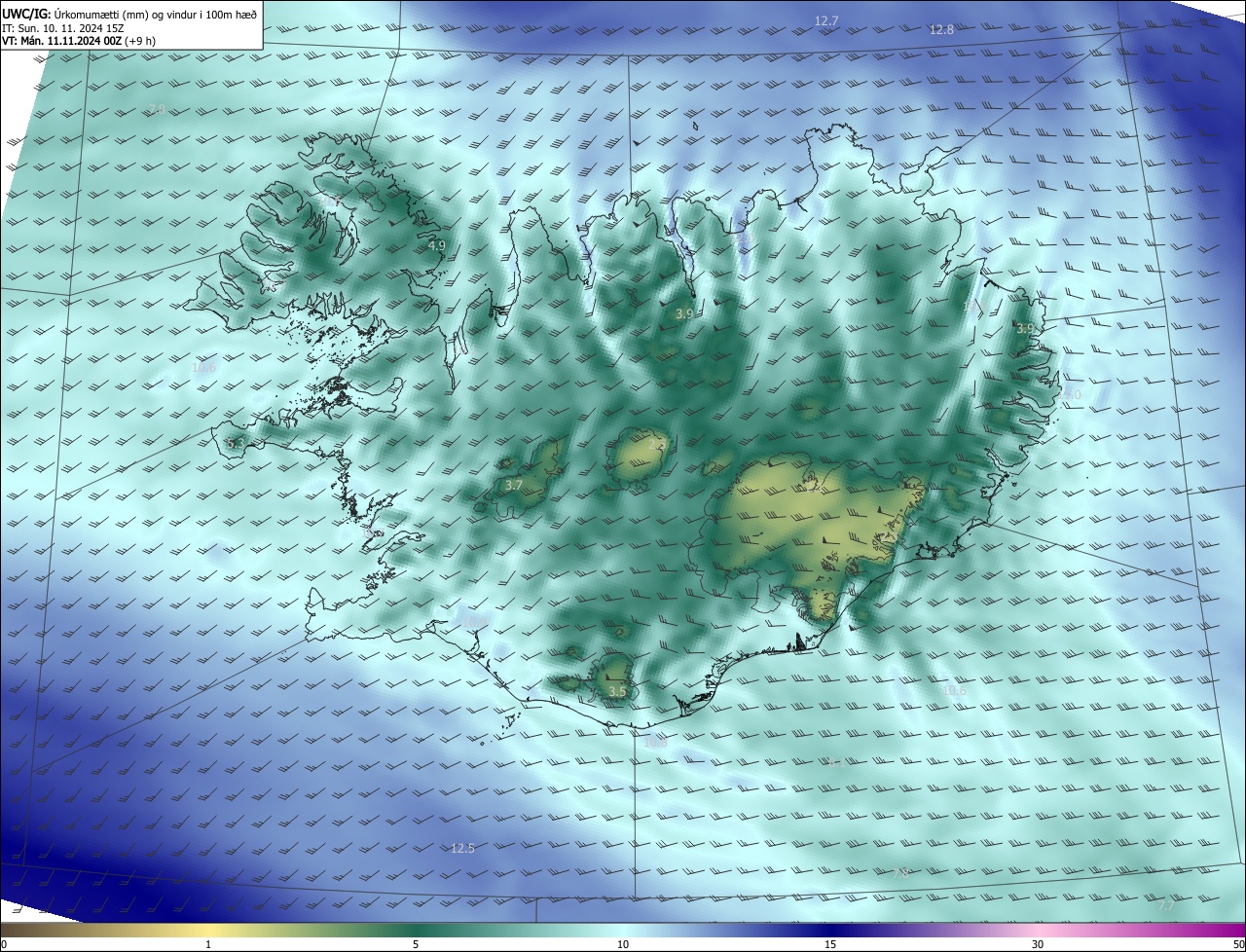This screenshot has height=952, width=1246.
Task: Click the 1 tick on the color scale
Action: (208, 944)
